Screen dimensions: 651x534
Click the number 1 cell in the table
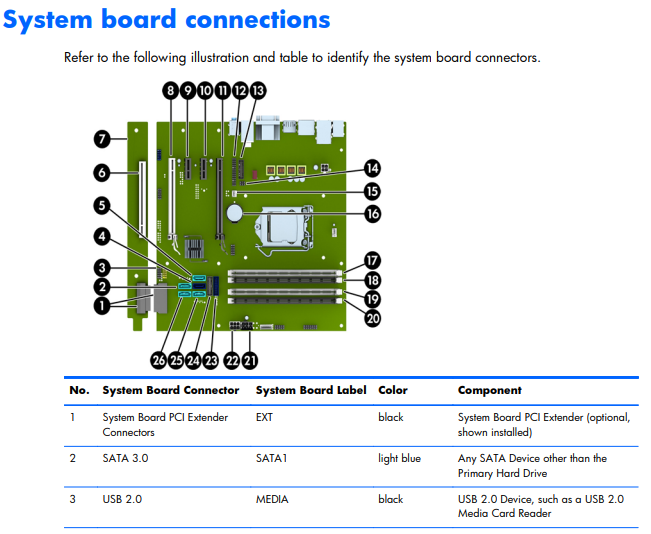[73, 417]
